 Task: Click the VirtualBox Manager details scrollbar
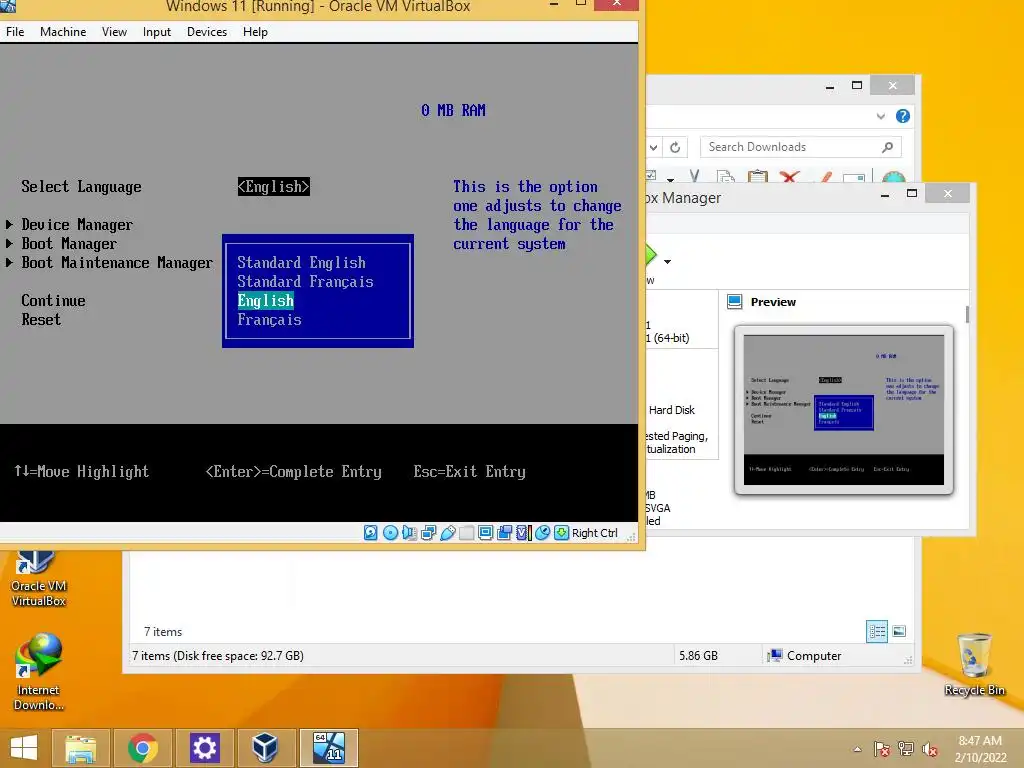[967, 315]
